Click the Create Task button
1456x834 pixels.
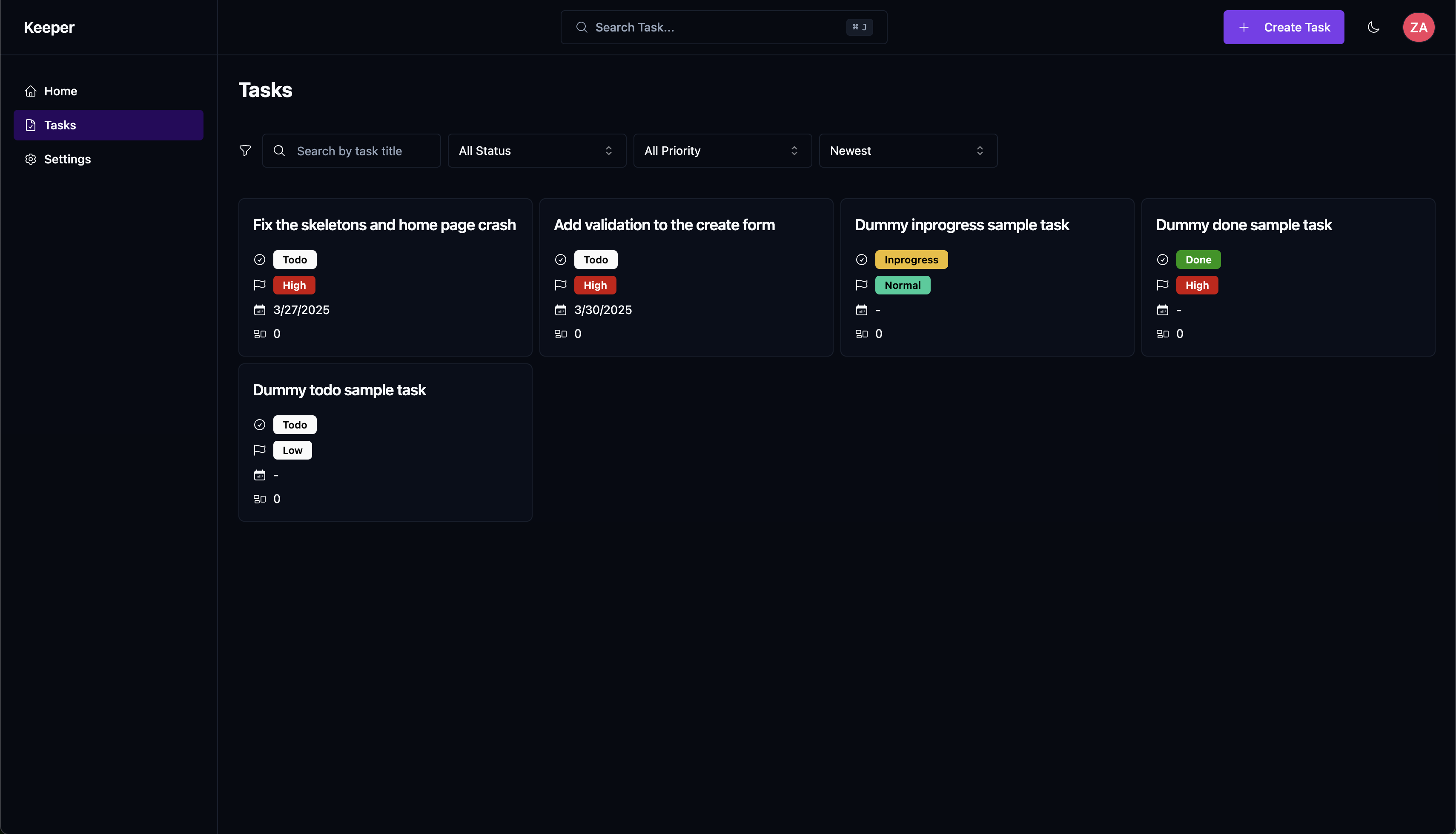1284,27
